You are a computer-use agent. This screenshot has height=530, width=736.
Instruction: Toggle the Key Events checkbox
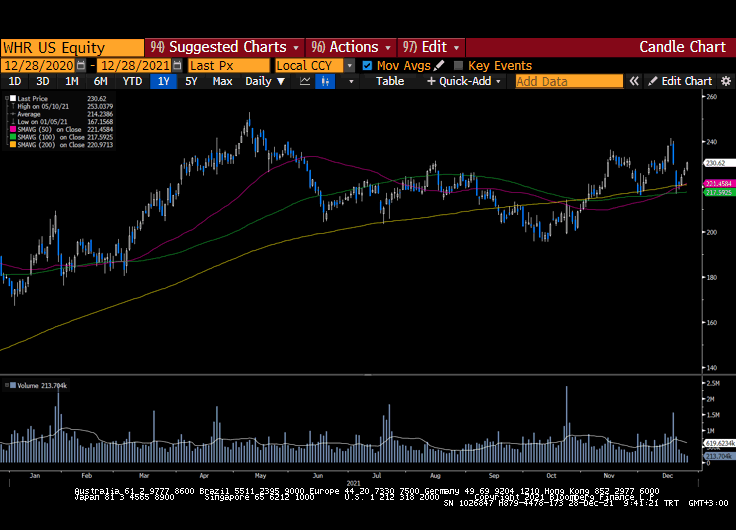click(x=459, y=66)
